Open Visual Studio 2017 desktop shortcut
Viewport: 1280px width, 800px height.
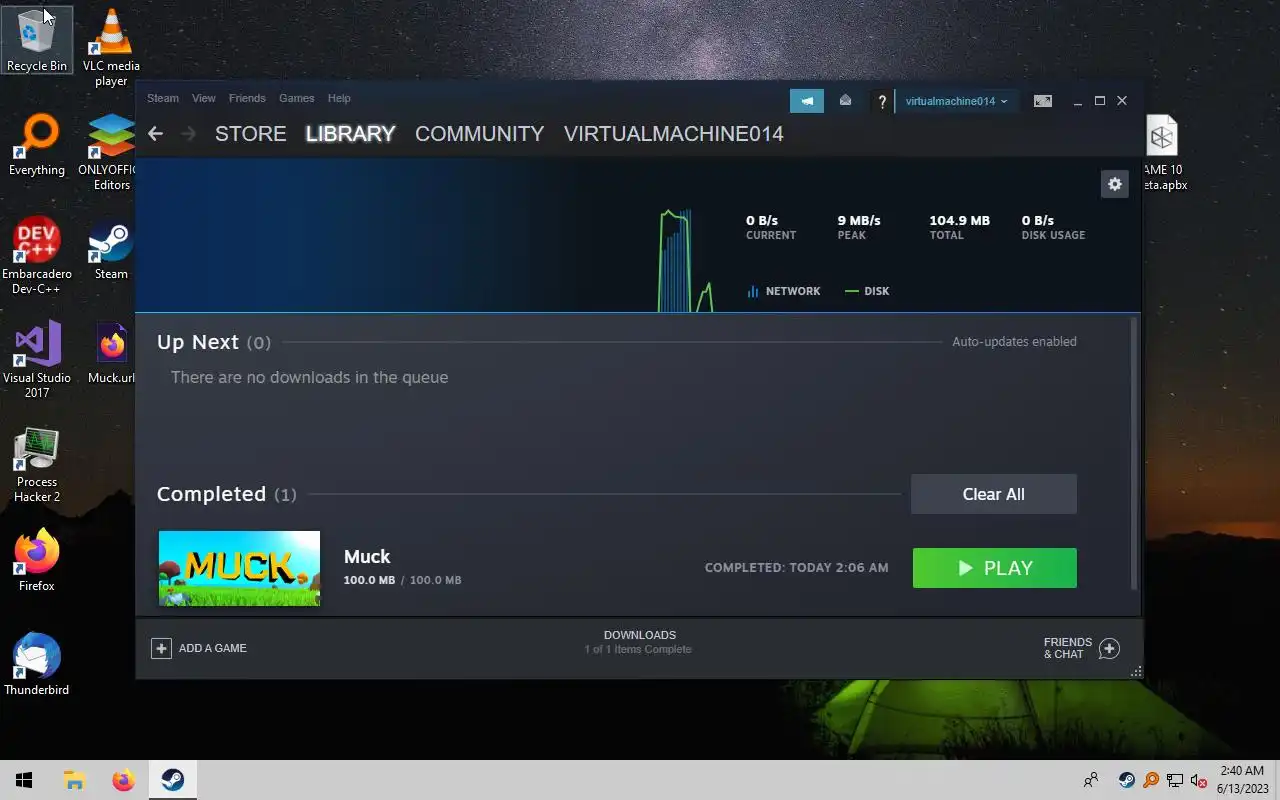(37, 360)
